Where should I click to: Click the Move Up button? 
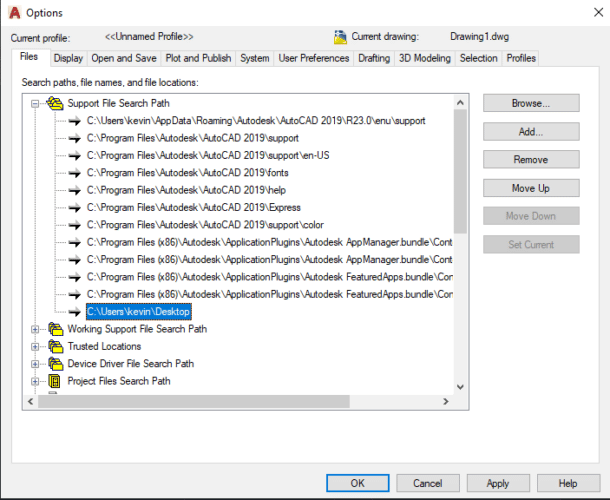pos(531,188)
